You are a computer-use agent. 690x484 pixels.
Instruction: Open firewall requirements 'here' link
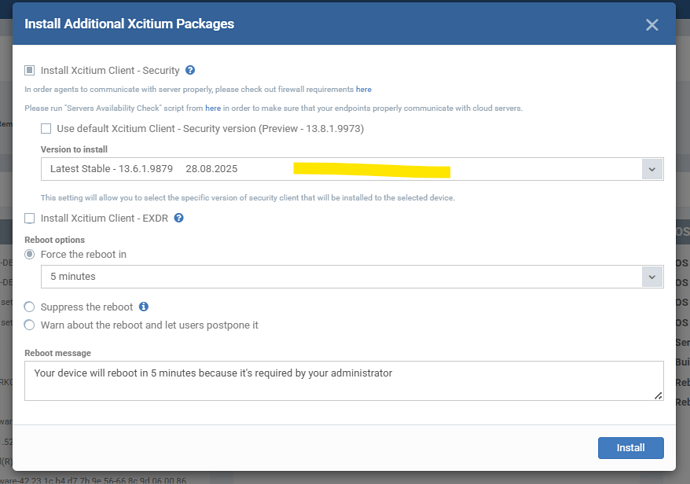(x=363, y=89)
